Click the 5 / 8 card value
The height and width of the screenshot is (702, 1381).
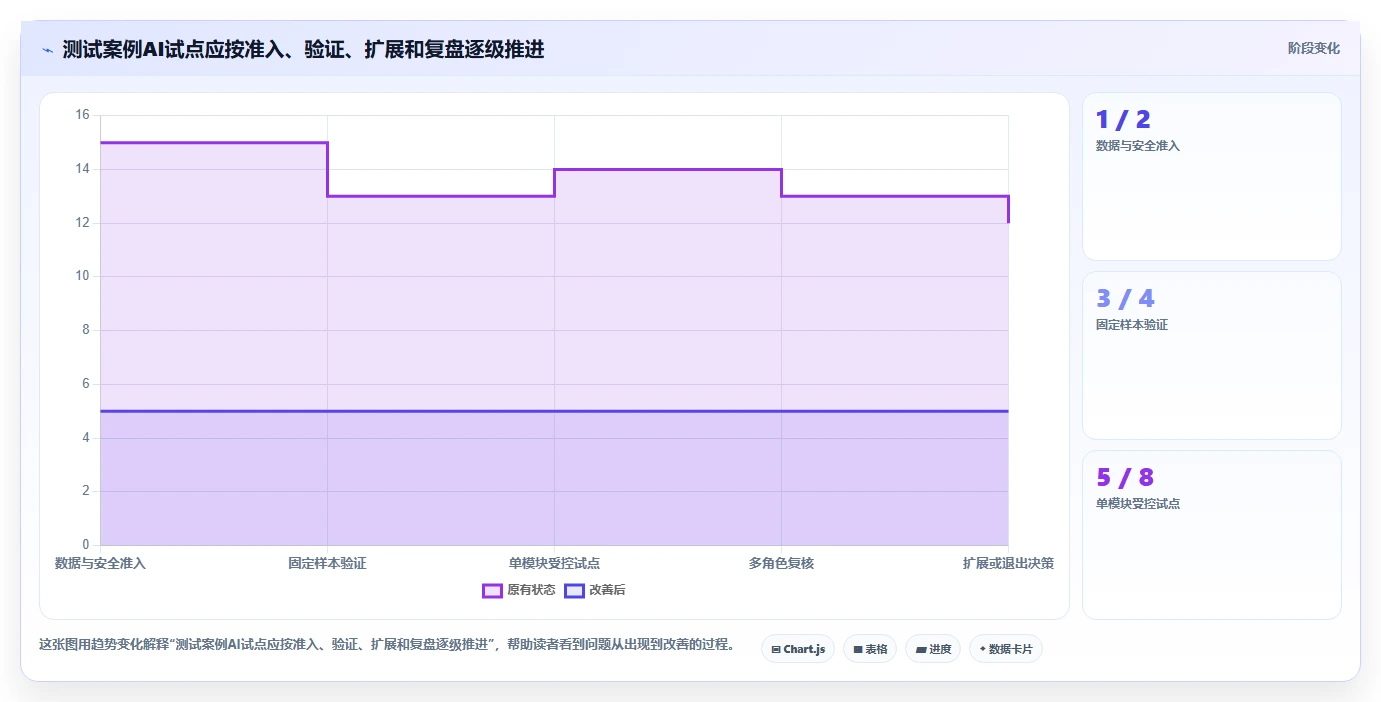point(1125,477)
